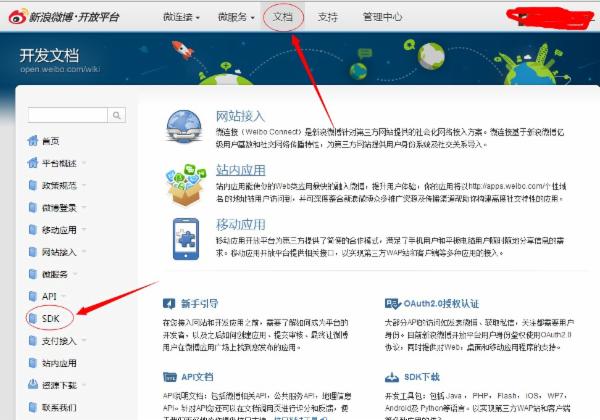Open the API文档 heading link
The width and height of the screenshot is (600, 420).
pyautogui.click(x=197, y=377)
